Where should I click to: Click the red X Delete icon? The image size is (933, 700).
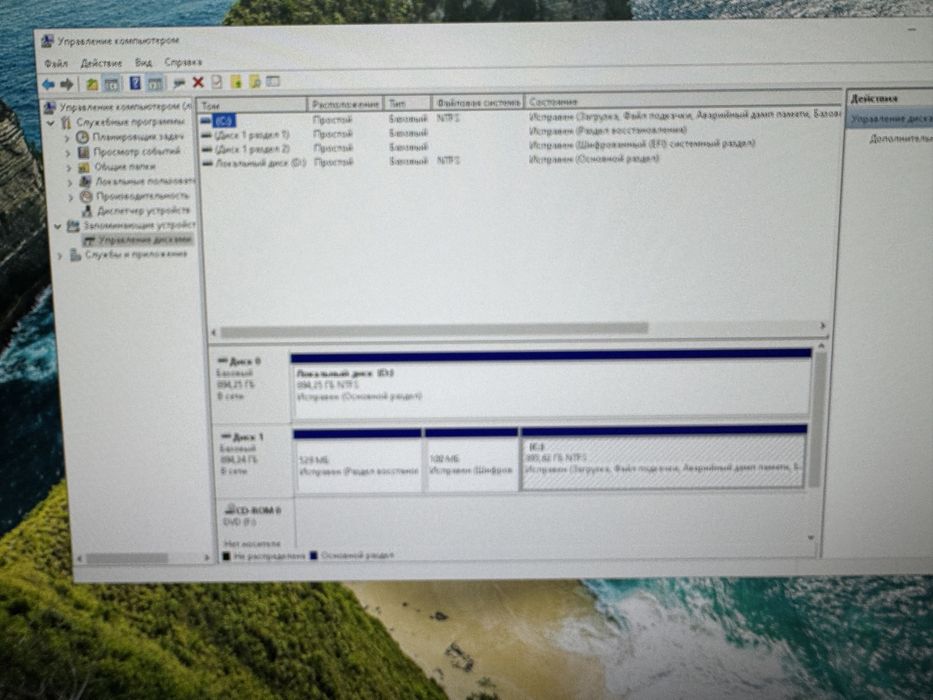[198, 82]
